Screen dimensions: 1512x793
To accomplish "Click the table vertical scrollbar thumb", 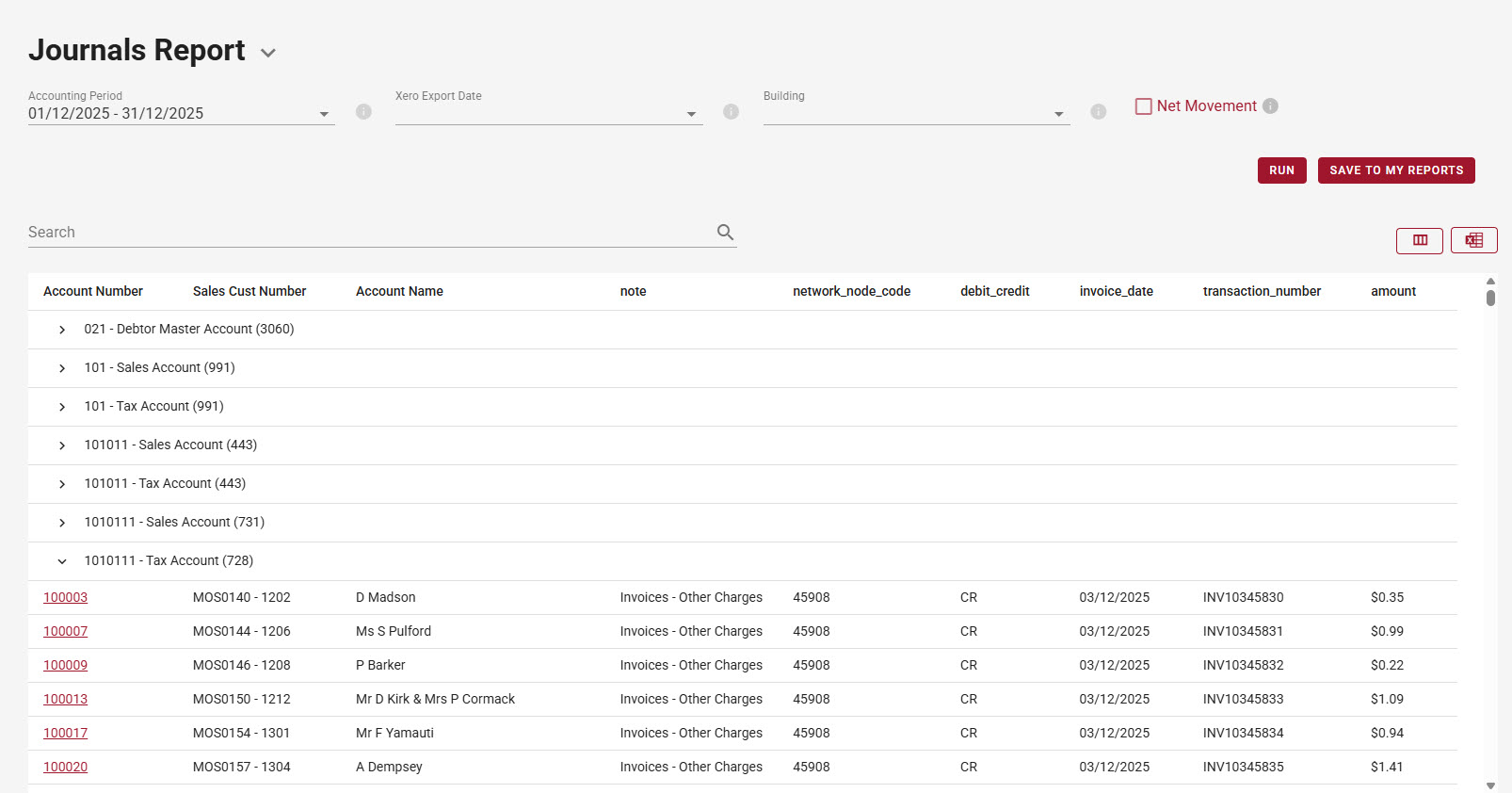I will tap(1490, 298).
